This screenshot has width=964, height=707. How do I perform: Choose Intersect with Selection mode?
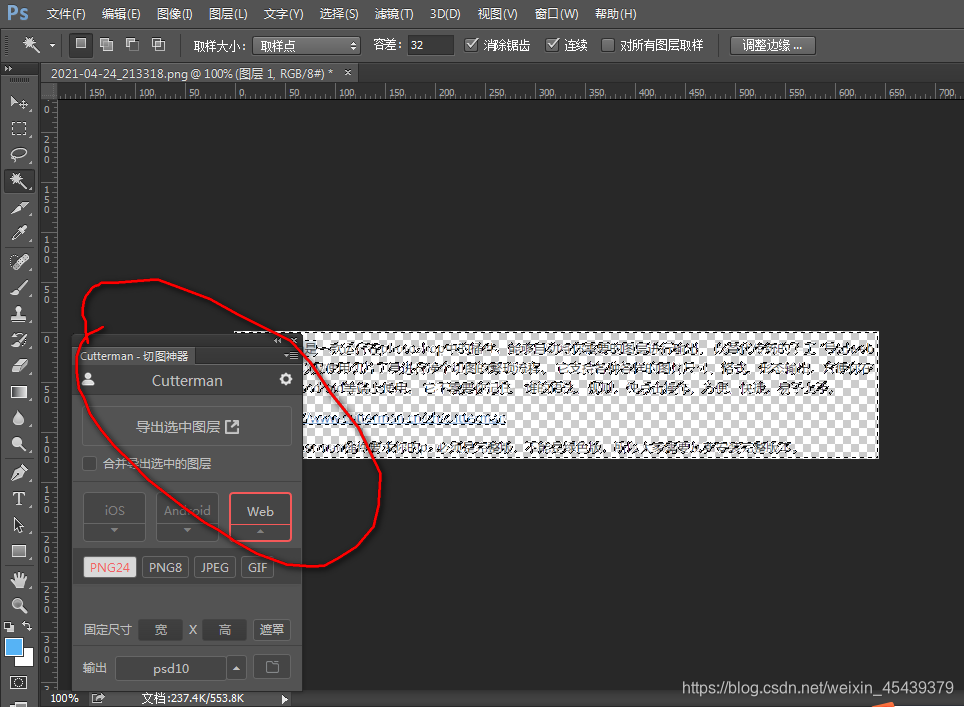159,44
